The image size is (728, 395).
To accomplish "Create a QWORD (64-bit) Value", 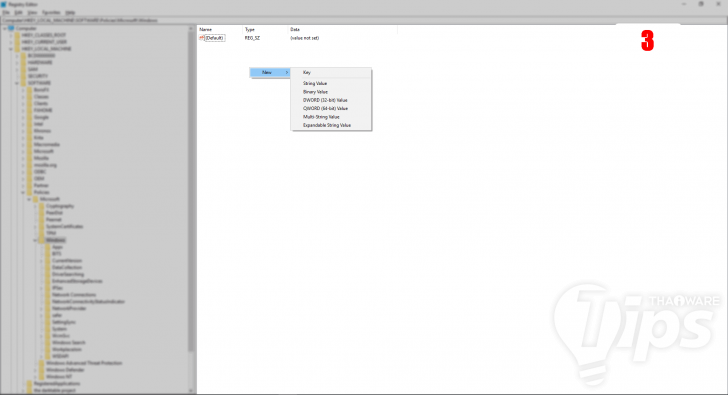I will coord(331,109).
